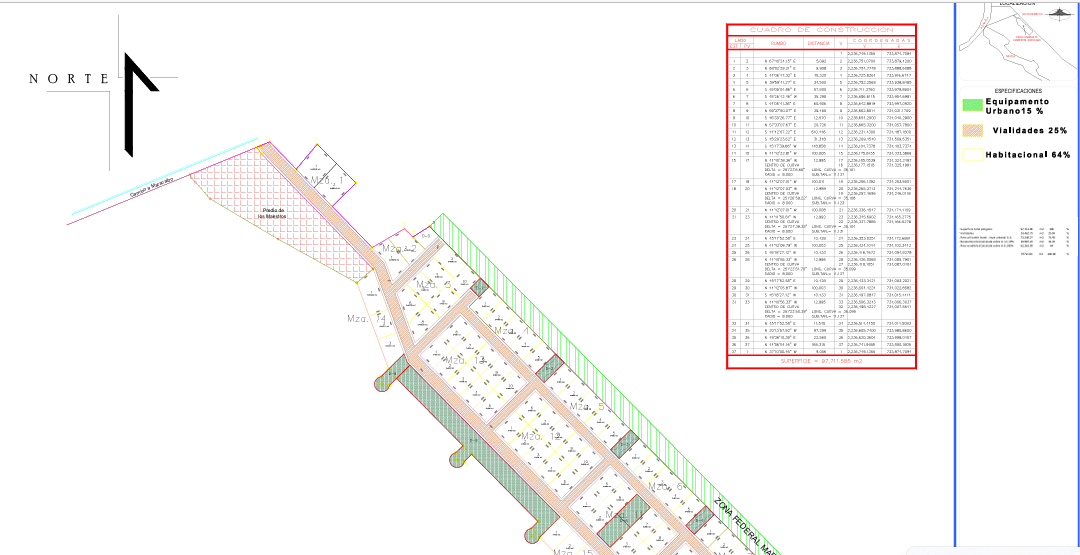Select the 'SUPERFICIE = 97,711.585 m2' total

821,360
